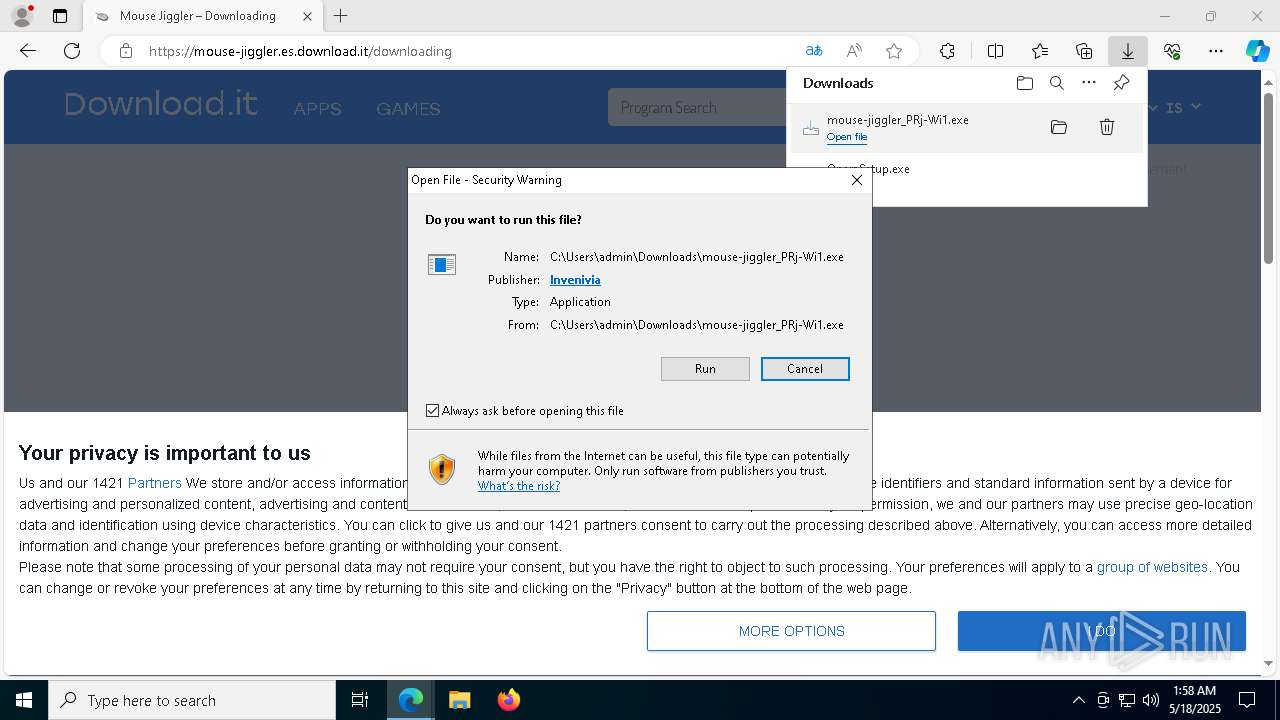
Task: Open the Favorites list icon
Action: coord(1040,51)
